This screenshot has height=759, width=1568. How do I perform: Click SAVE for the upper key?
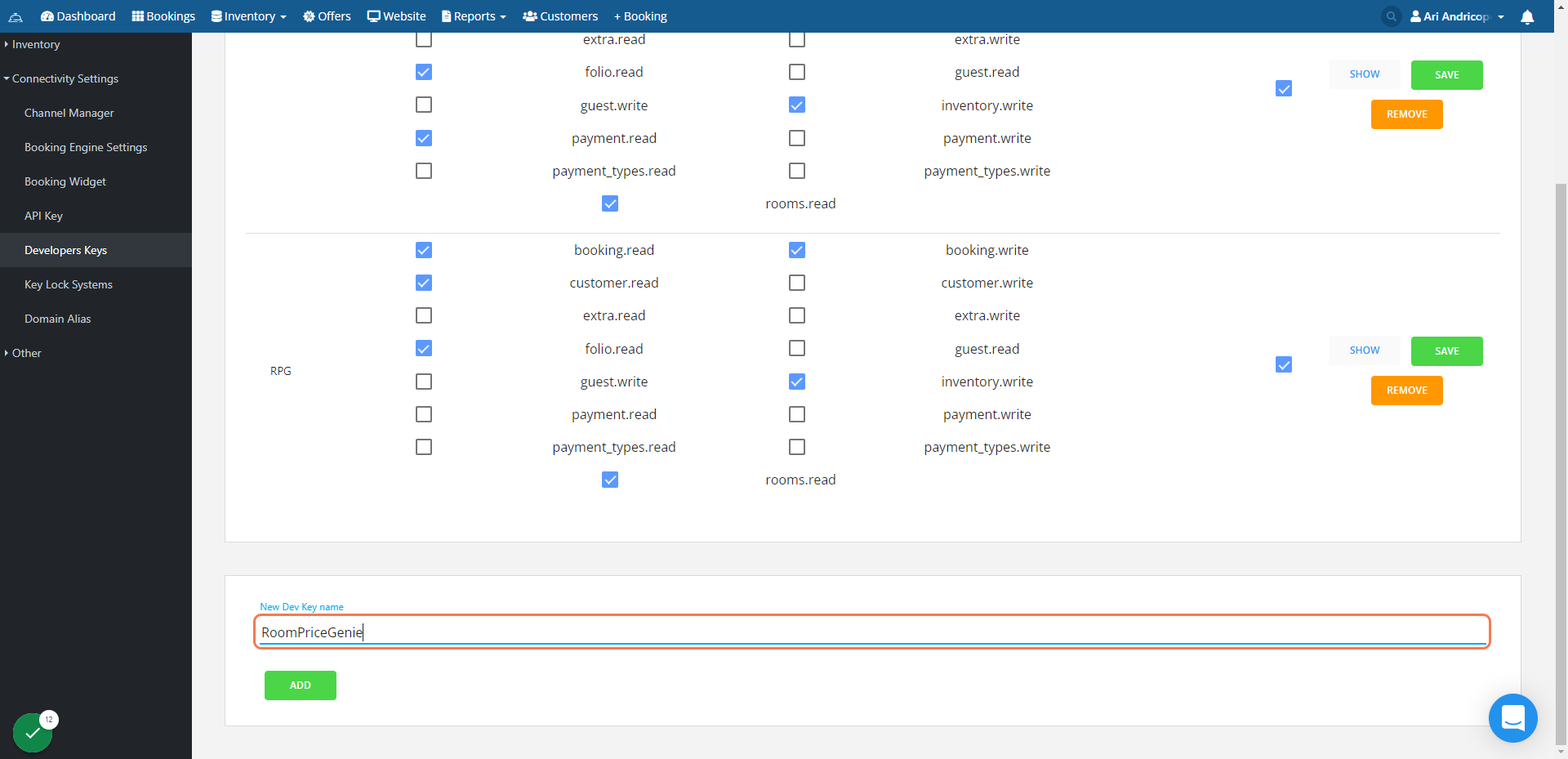(1447, 75)
